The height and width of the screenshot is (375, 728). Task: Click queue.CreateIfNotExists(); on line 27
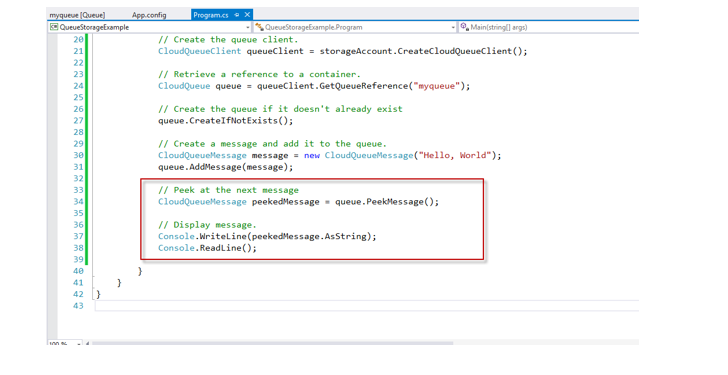point(226,121)
